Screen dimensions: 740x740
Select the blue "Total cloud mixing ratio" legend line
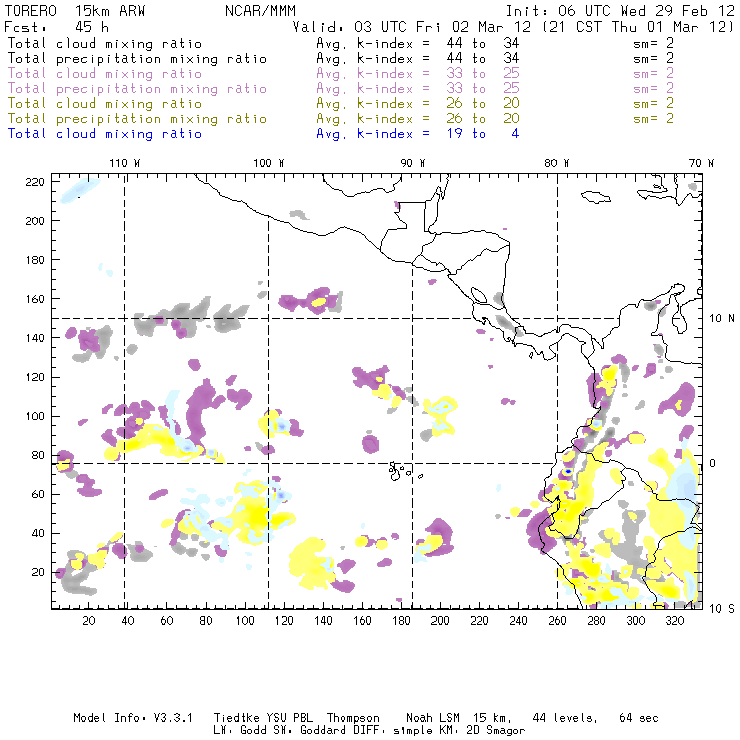click(x=105, y=135)
